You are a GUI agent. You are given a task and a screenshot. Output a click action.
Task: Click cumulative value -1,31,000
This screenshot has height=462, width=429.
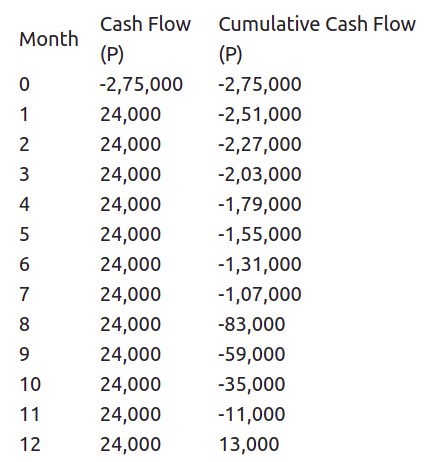260,264
